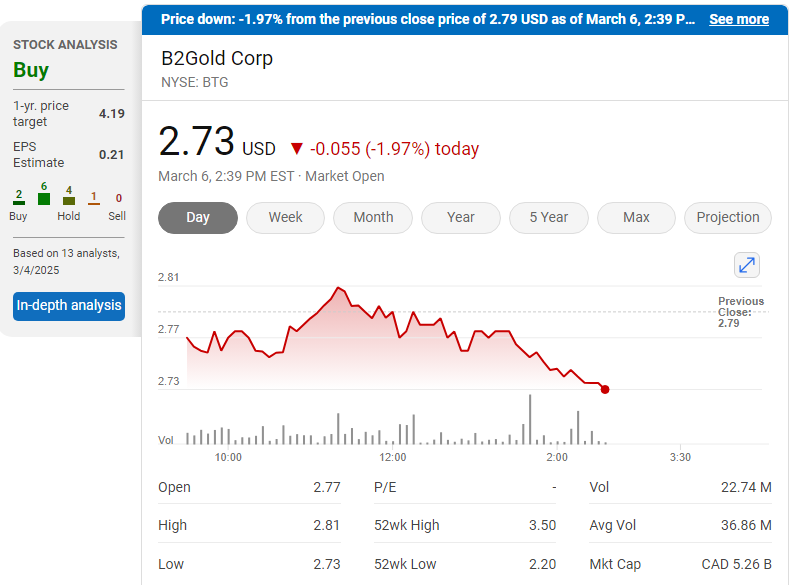Click the red down-triangle price change indicator
The image size is (795, 585).
tap(296, 149)
